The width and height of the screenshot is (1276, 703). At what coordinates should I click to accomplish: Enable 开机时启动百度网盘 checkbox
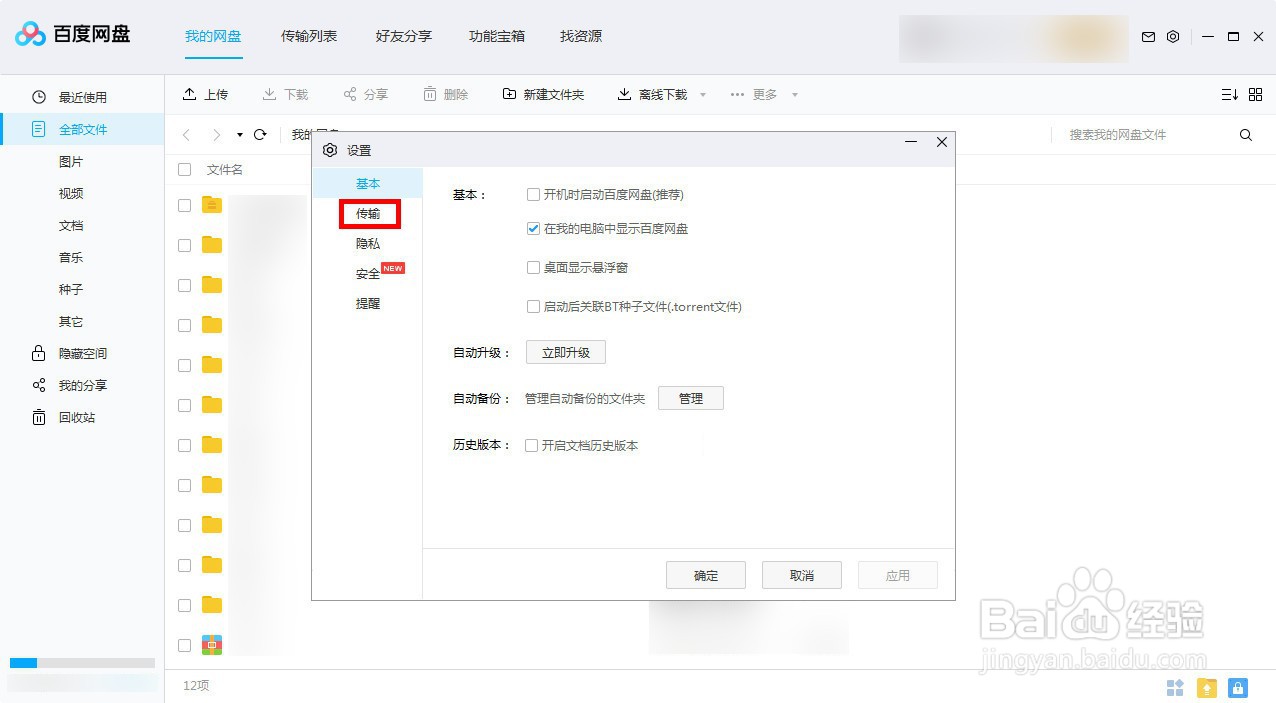[533, 194]
